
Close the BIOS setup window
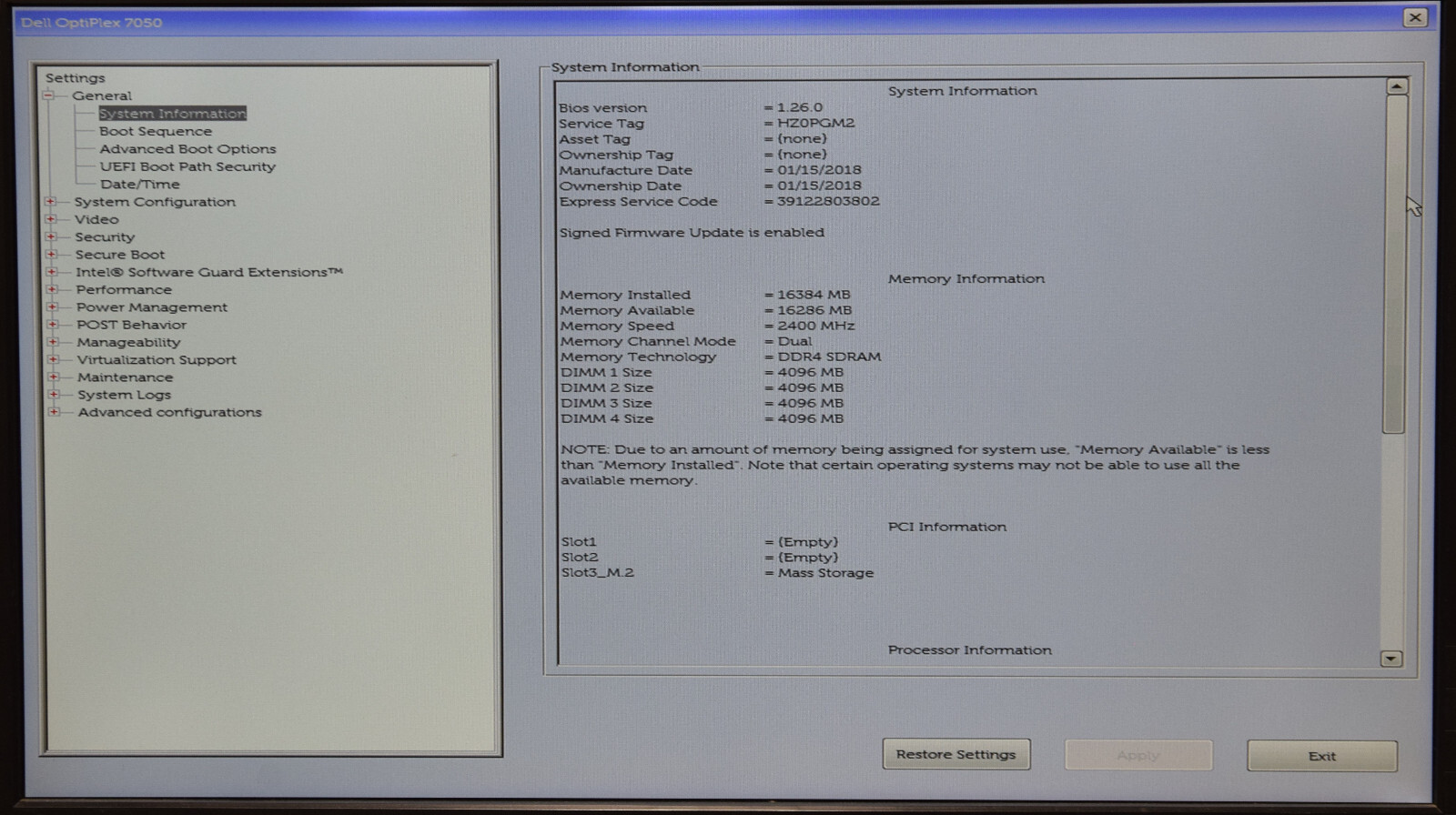click(1415, 17)
